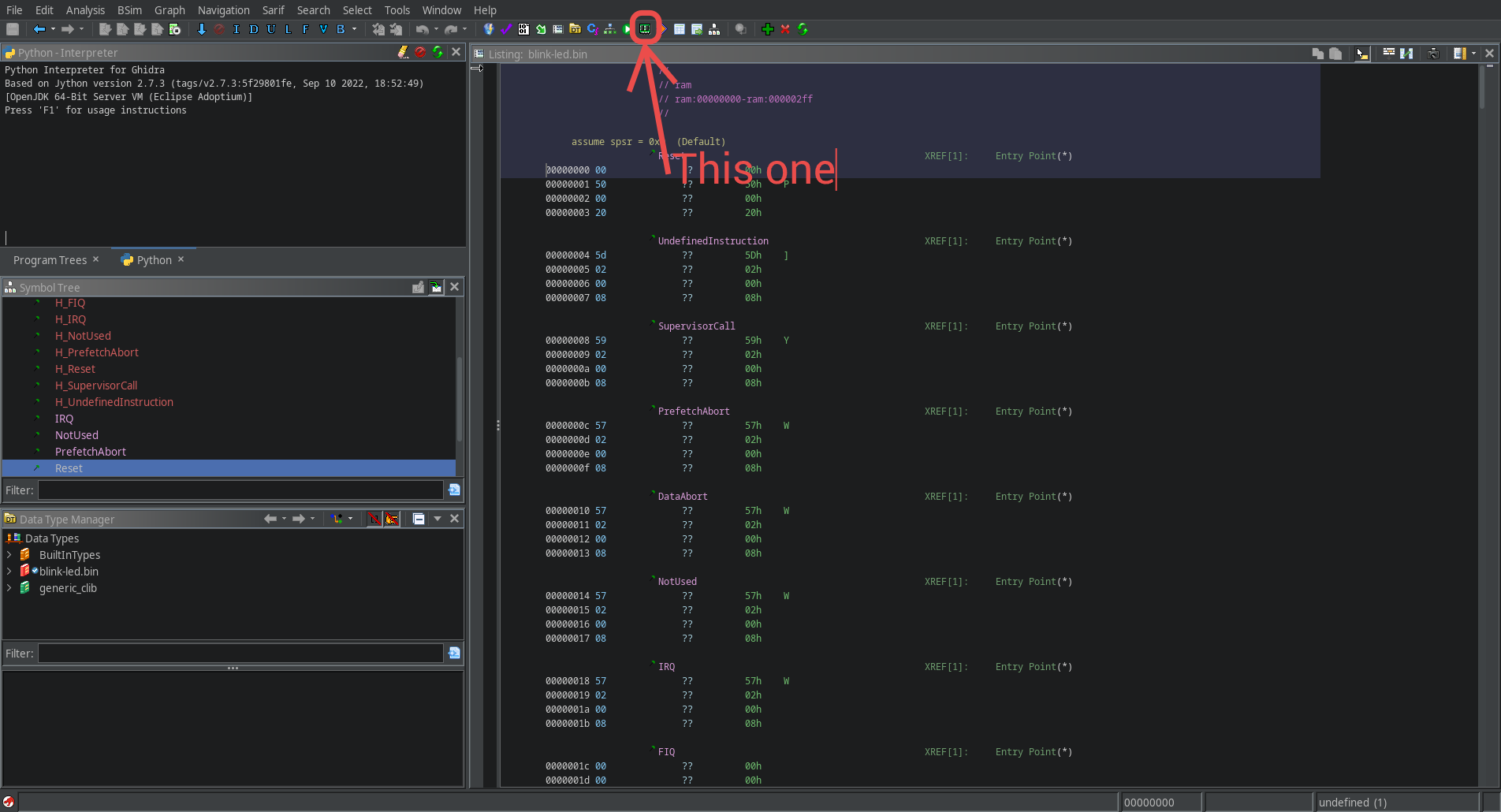1501x812 pixels.
Task: Select PrefetchAbort in the Symbol Tree
Action: (x=91, y=452)
